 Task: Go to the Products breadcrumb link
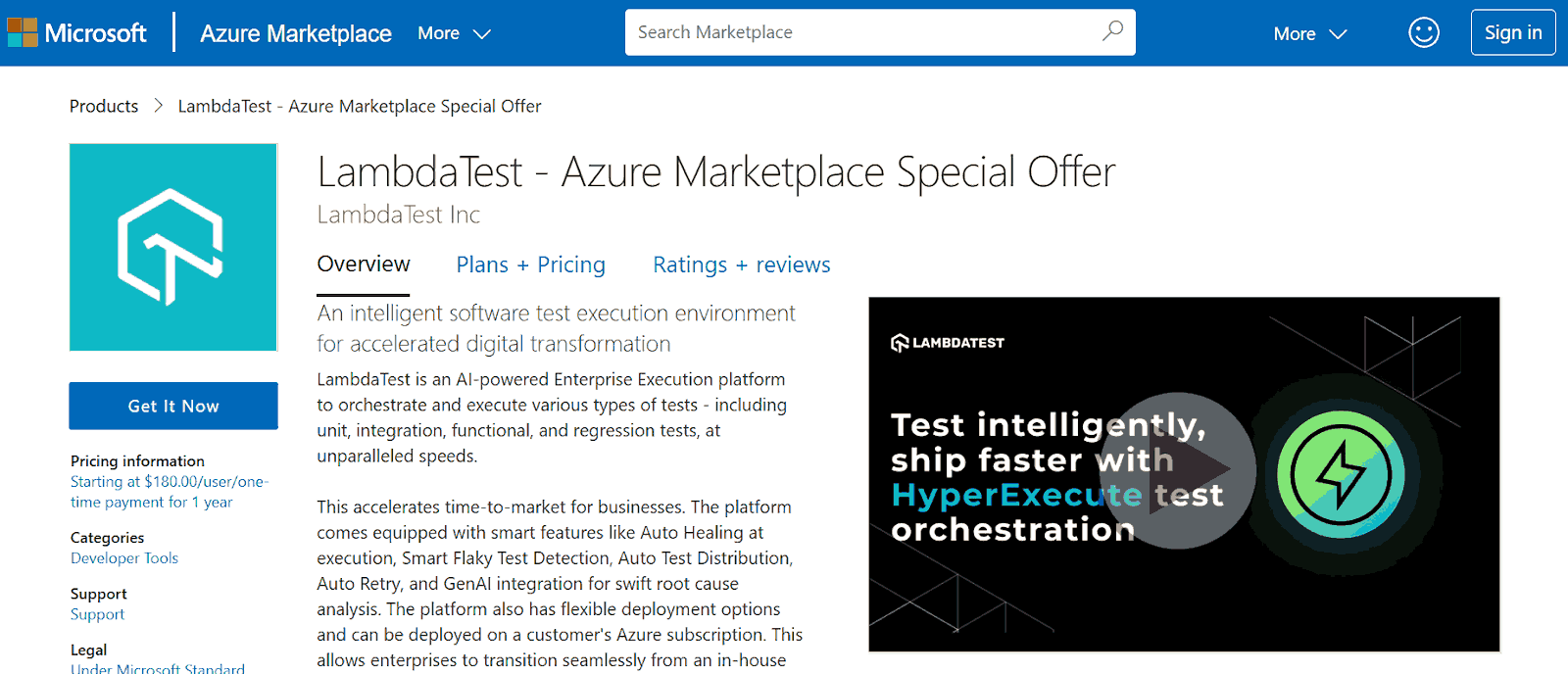click(103, 106)
